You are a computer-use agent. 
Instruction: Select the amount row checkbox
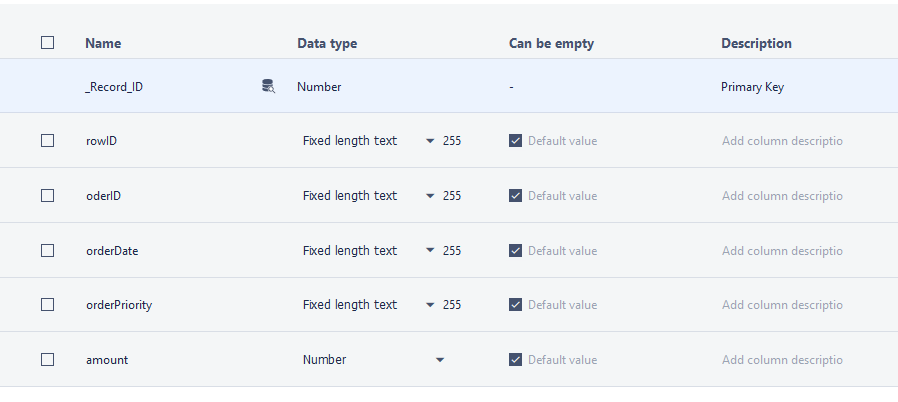47,360
